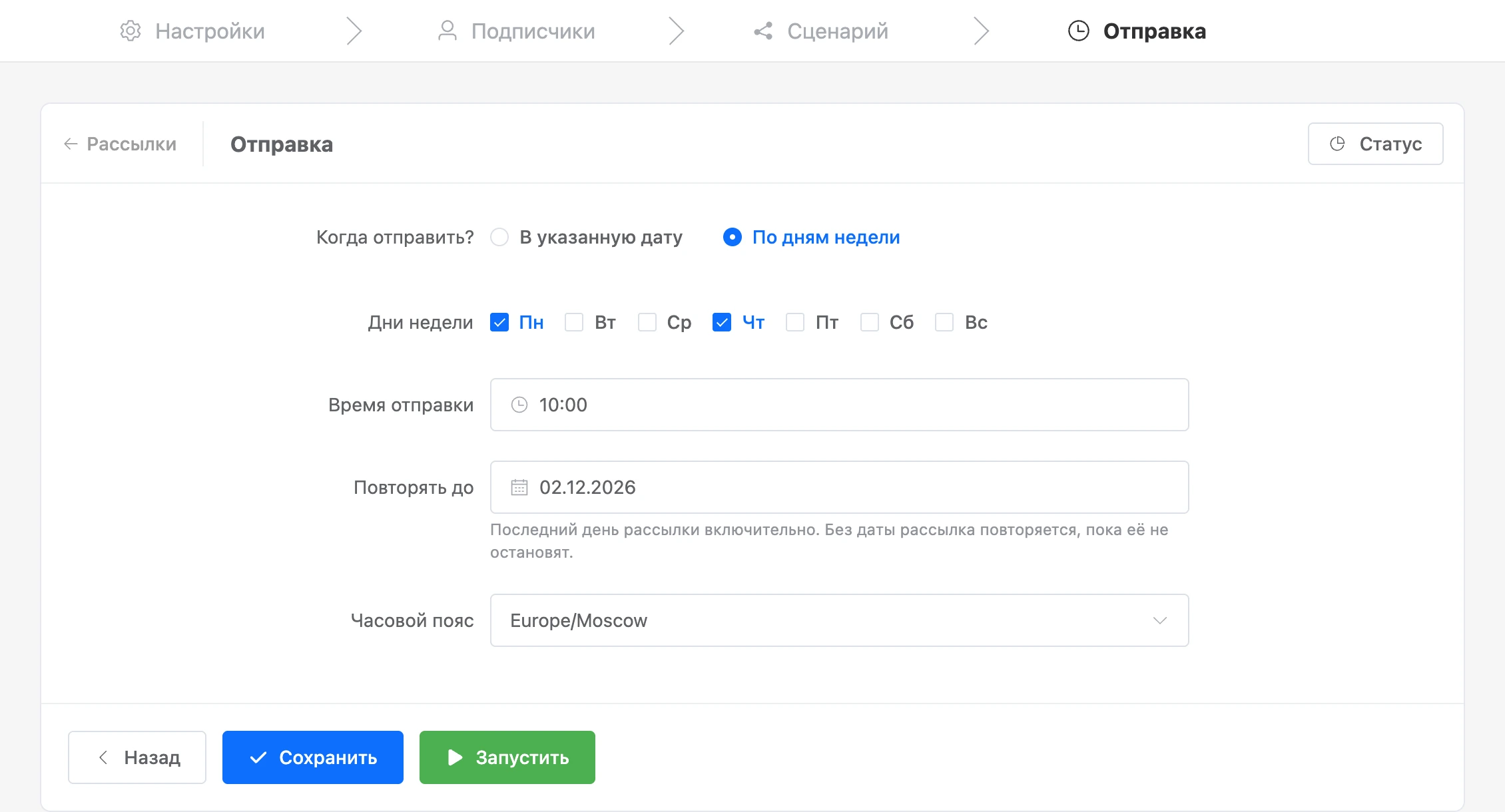Click the chevron after Сценарий step
The image size is (1505, 812).
[x=981, y=31]
